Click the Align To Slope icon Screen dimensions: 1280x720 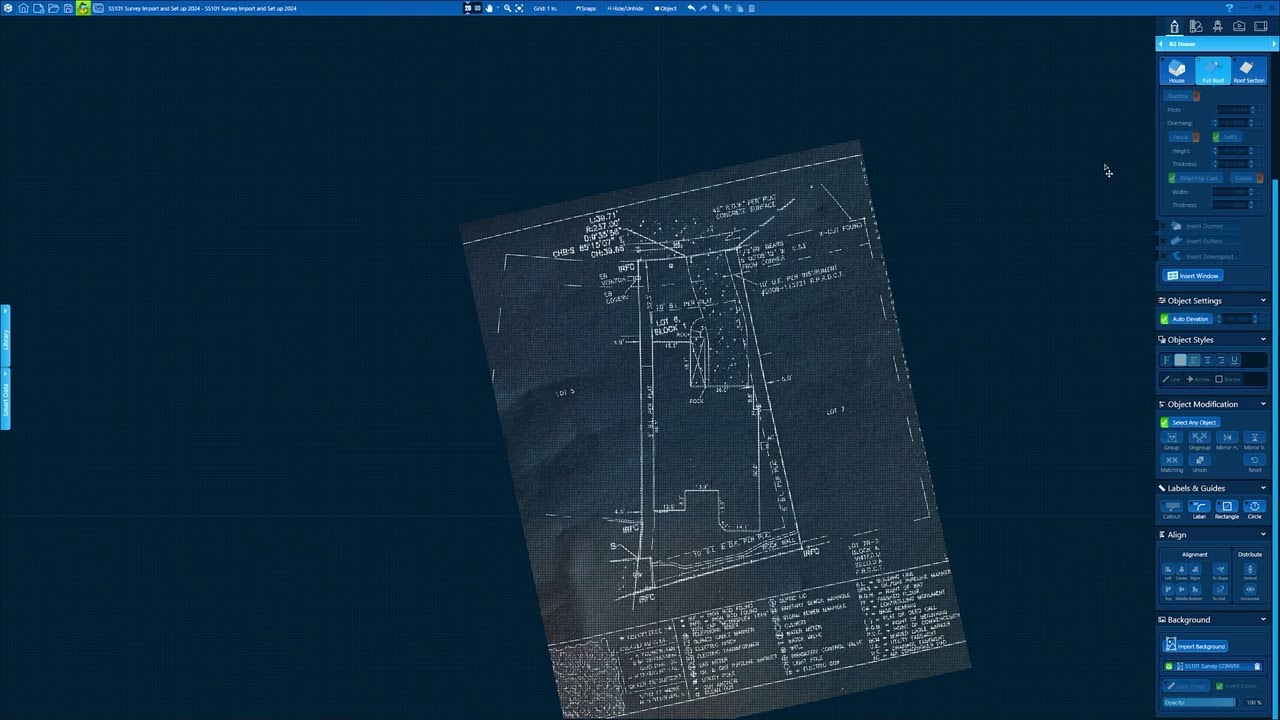[x=1220, y=571]
